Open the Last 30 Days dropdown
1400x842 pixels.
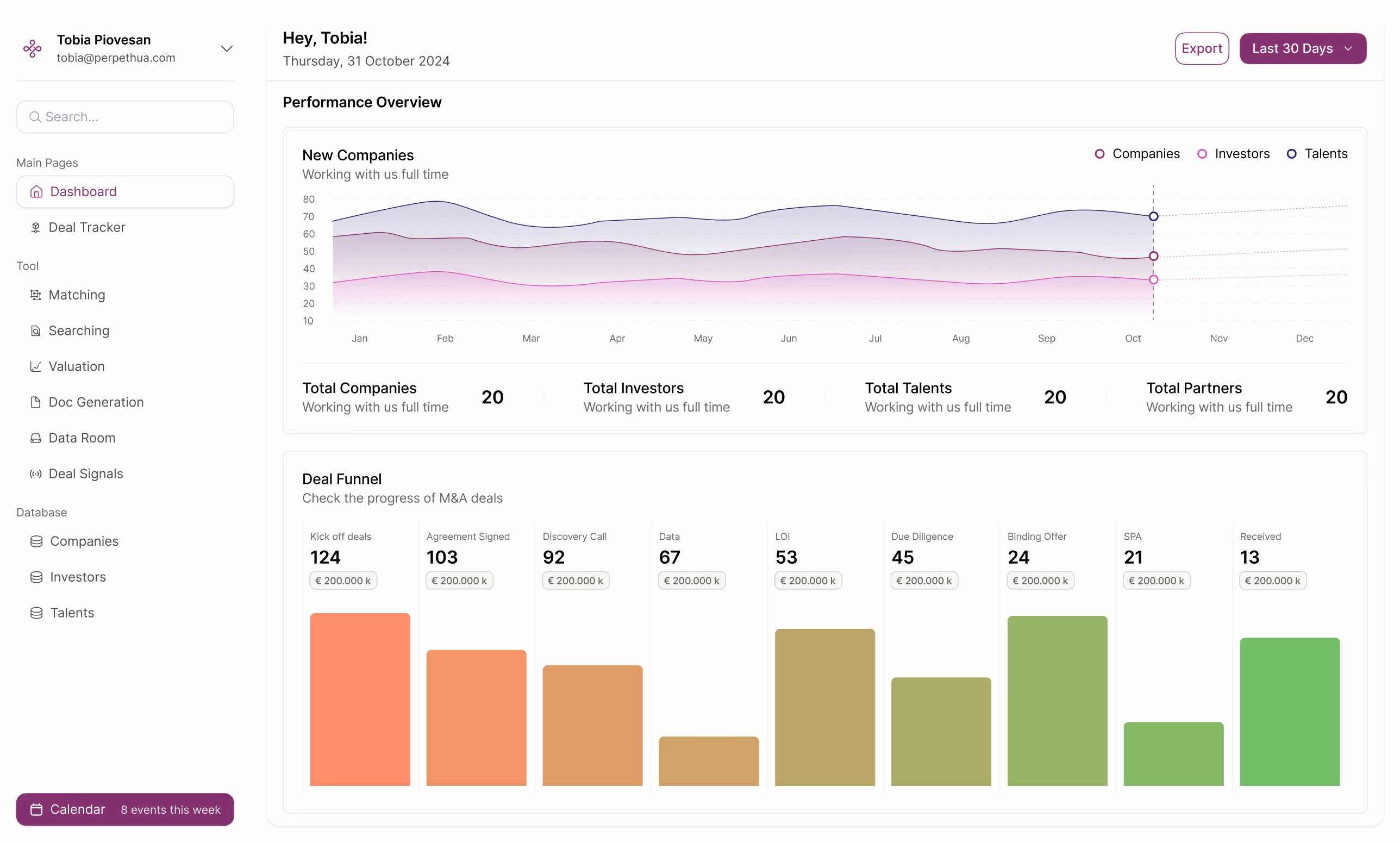1302,48
